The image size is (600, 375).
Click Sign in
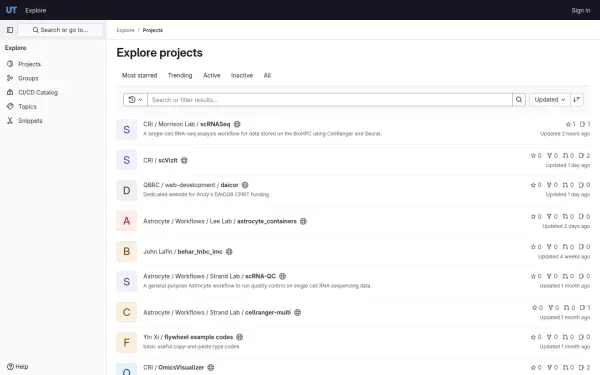580,10
